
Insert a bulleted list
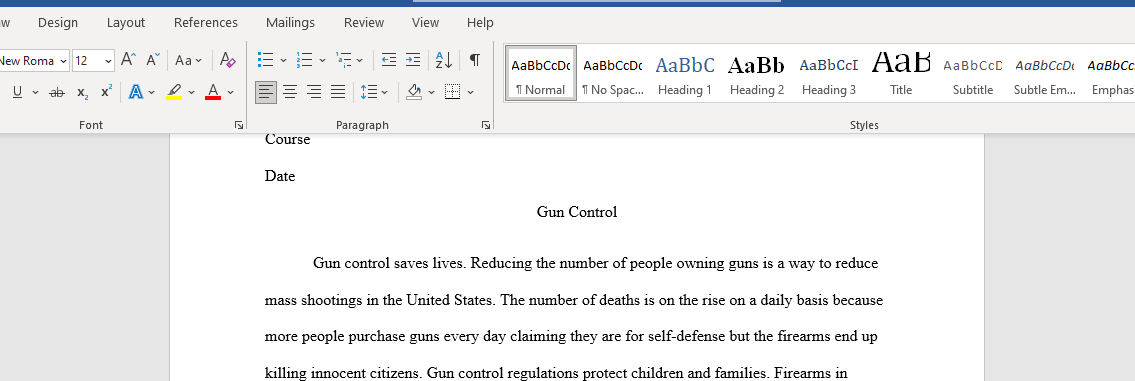click(266, 60)
